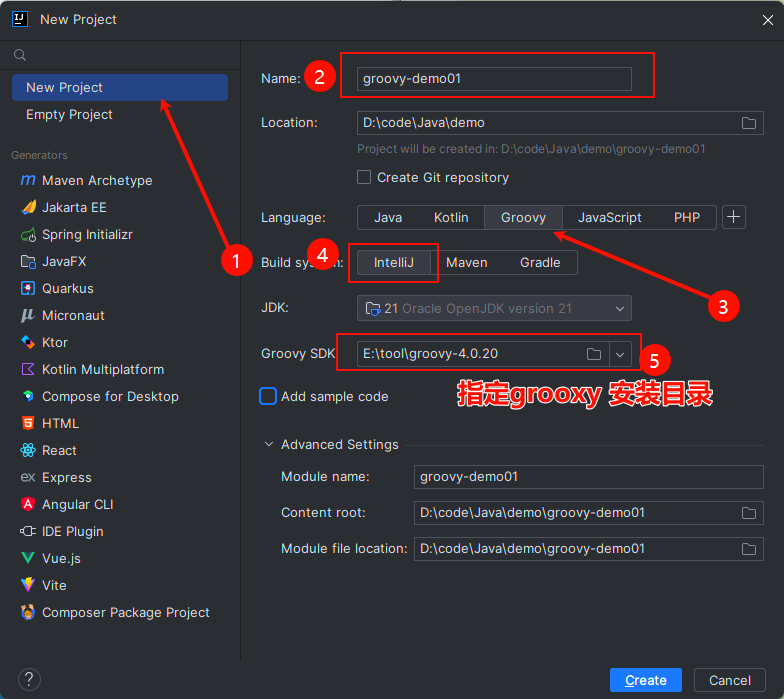This screenshot has height=699, width=784.
Task: Choose the Composer Package Project generator
Action: 120,612
